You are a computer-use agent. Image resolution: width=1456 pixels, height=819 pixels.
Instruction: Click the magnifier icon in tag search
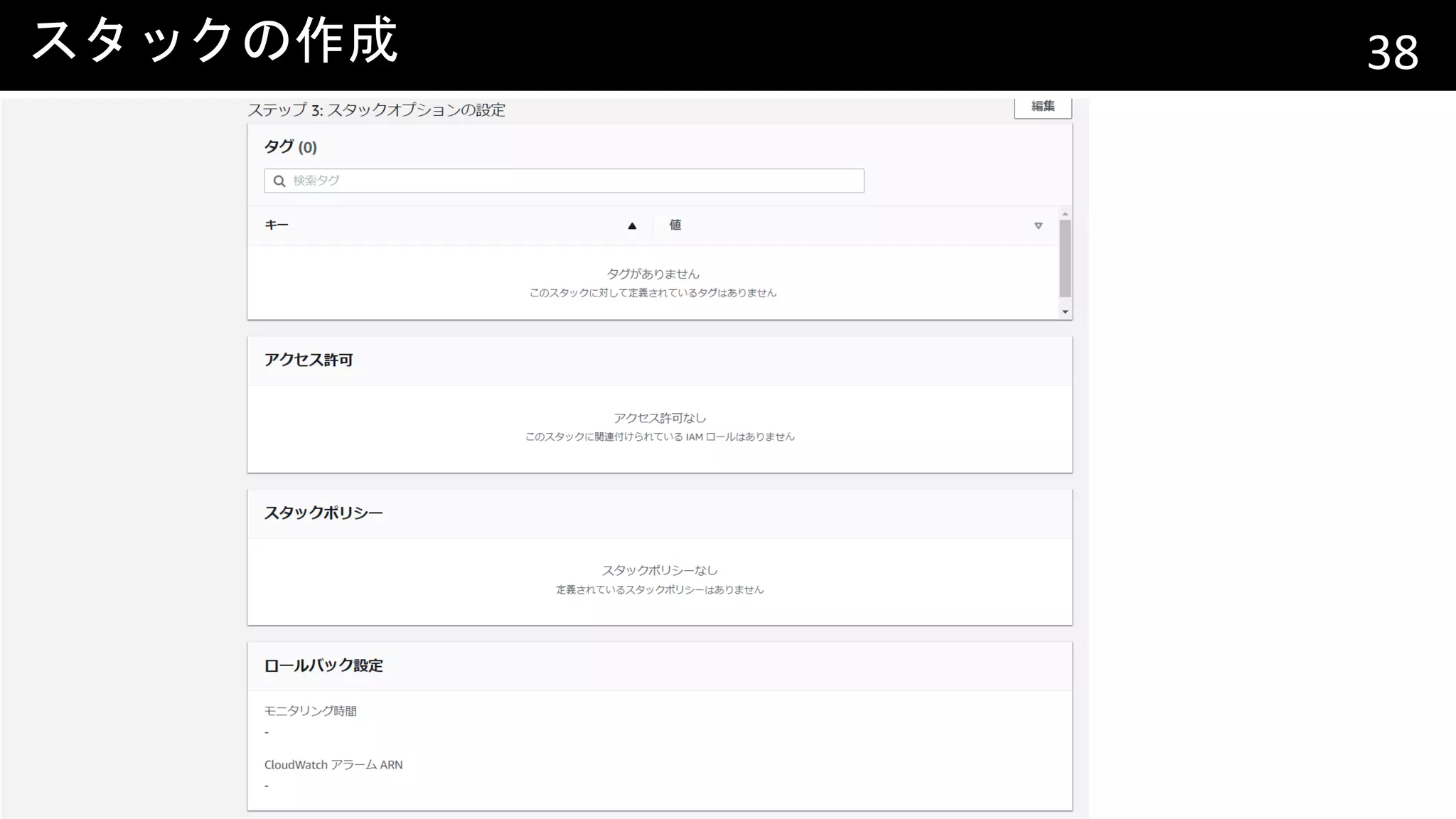pyautogui.click(x=279, y=181)
